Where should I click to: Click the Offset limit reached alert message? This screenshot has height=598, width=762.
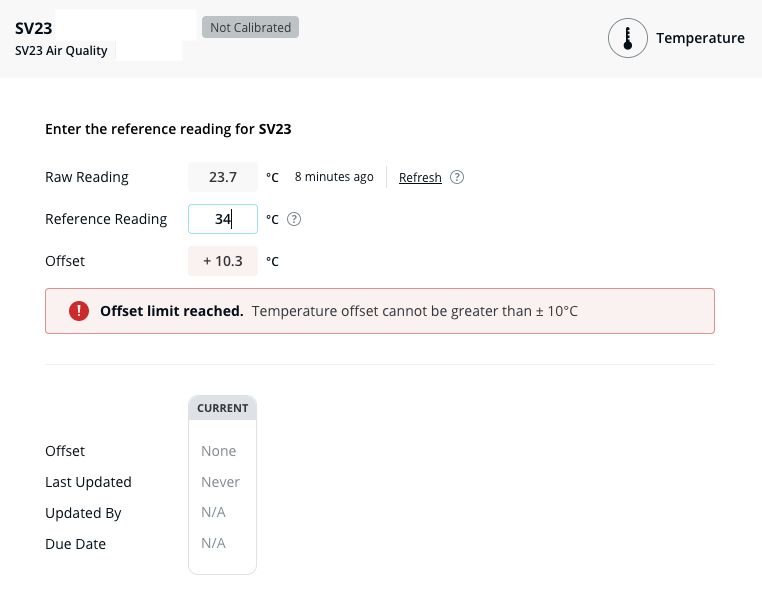point(380,311)
